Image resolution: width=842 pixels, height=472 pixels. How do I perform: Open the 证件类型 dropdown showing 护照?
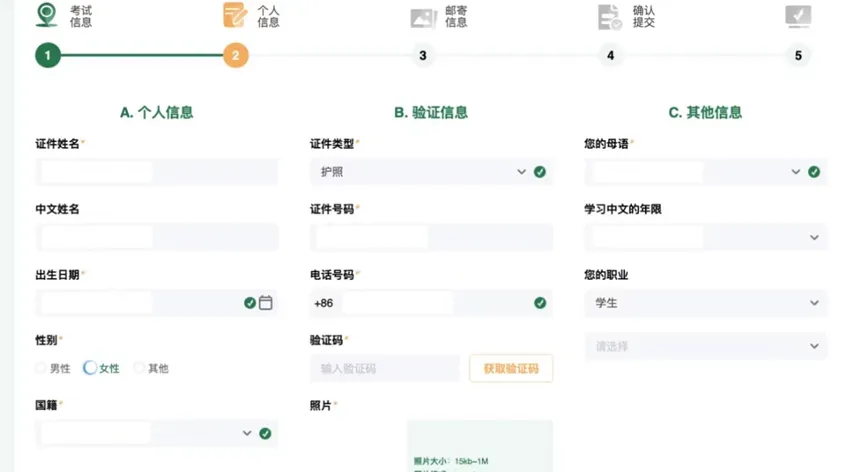coord(430,172)
